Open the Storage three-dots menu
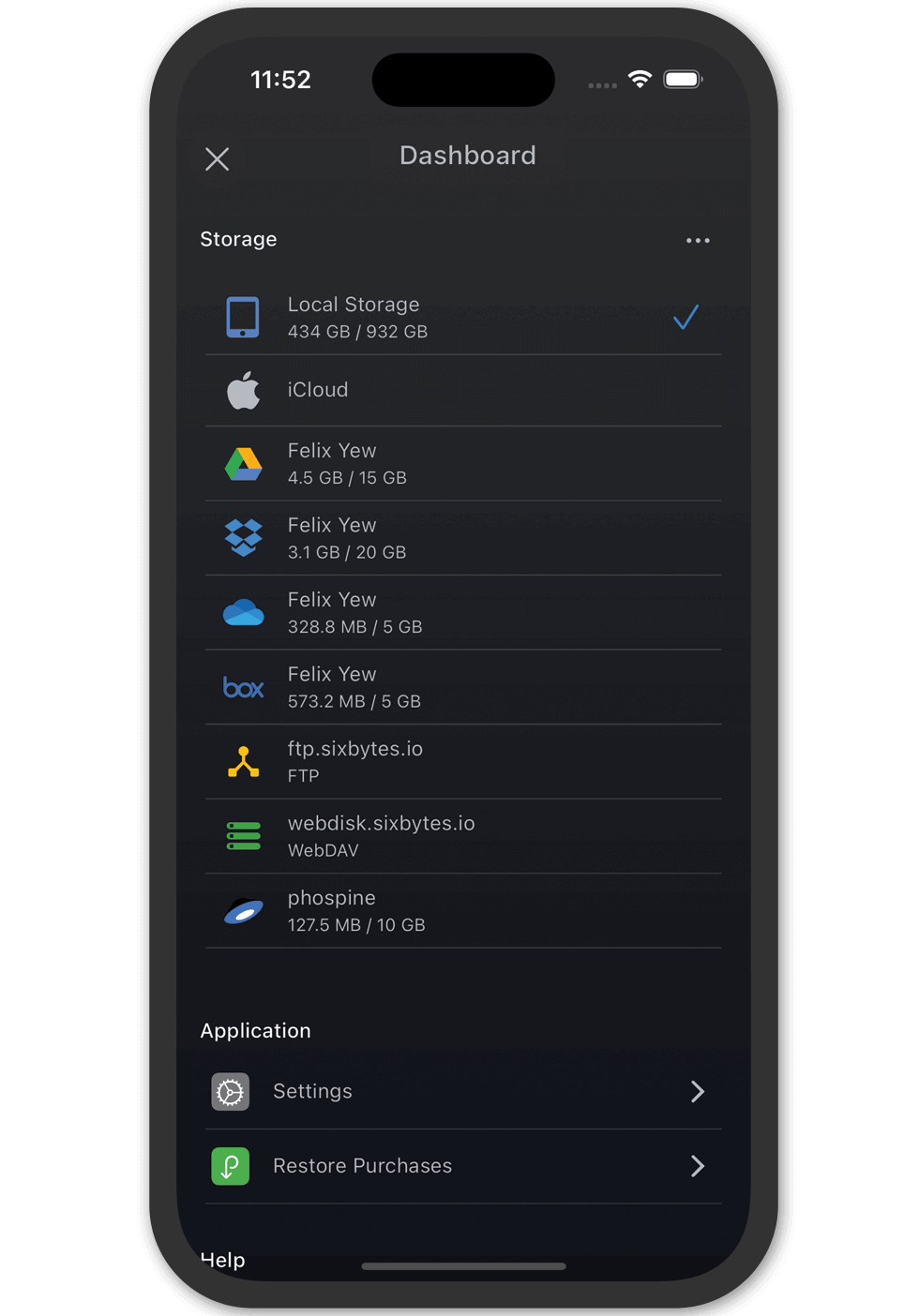Viewport: 919px width, 1316px height. coord(698,241)
